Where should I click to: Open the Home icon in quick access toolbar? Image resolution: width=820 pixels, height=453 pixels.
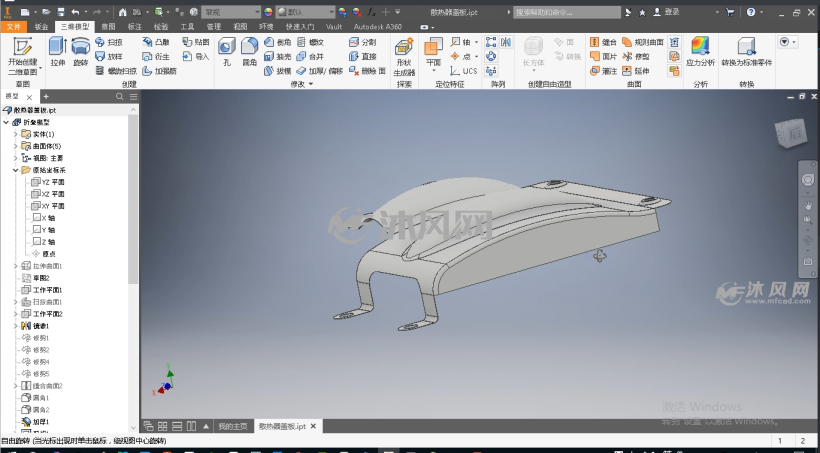click(122, 12)
